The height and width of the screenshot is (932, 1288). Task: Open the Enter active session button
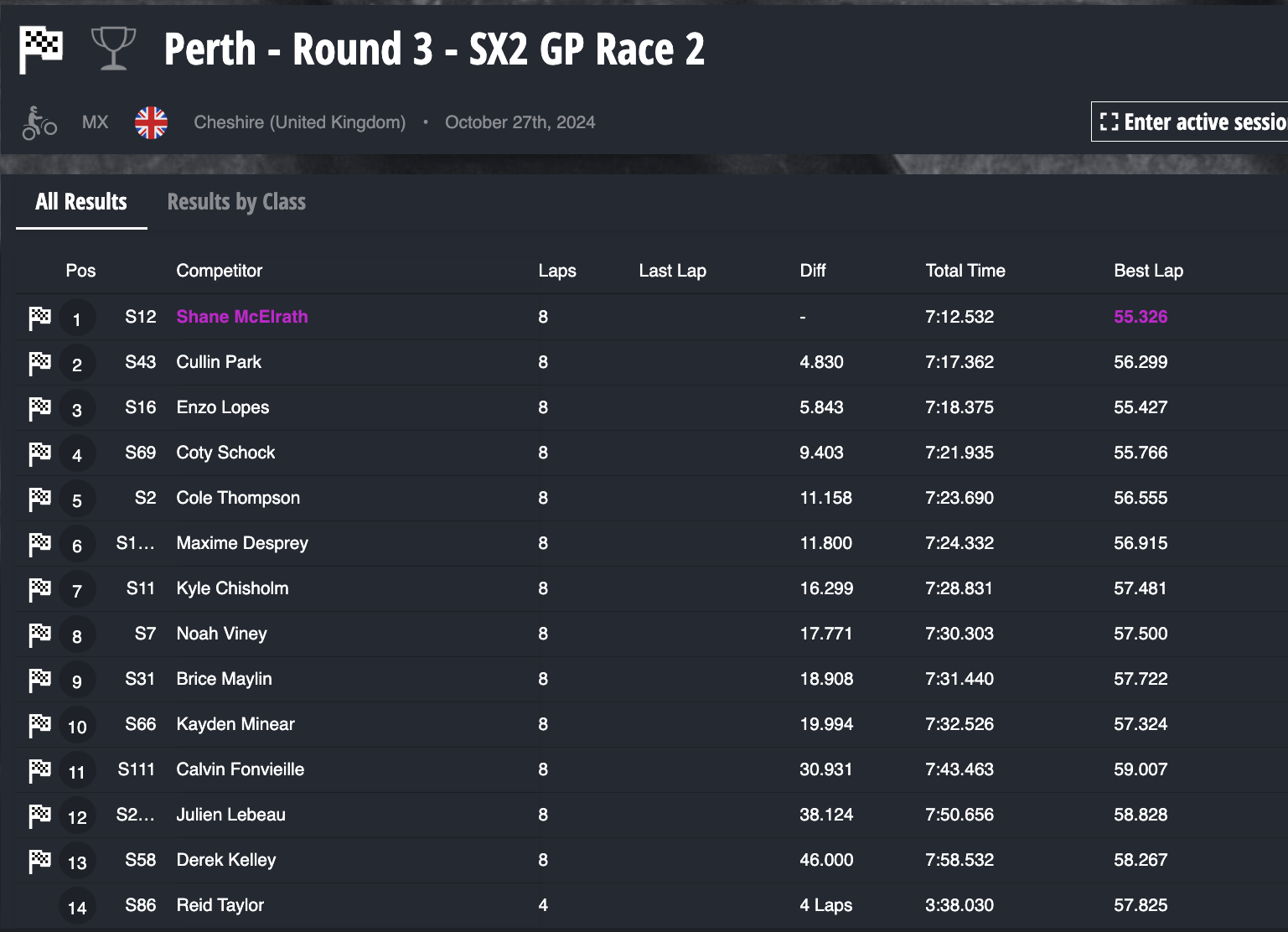[1190, 122]
